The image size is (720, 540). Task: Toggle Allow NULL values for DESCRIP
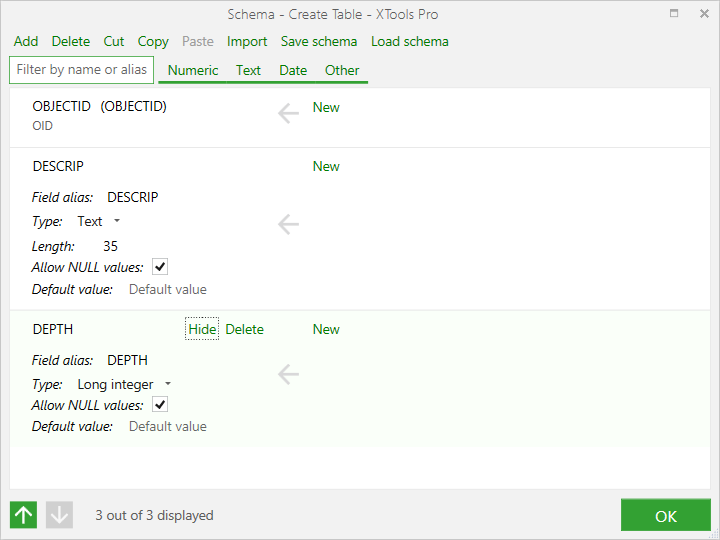click(x=160, y=267)
